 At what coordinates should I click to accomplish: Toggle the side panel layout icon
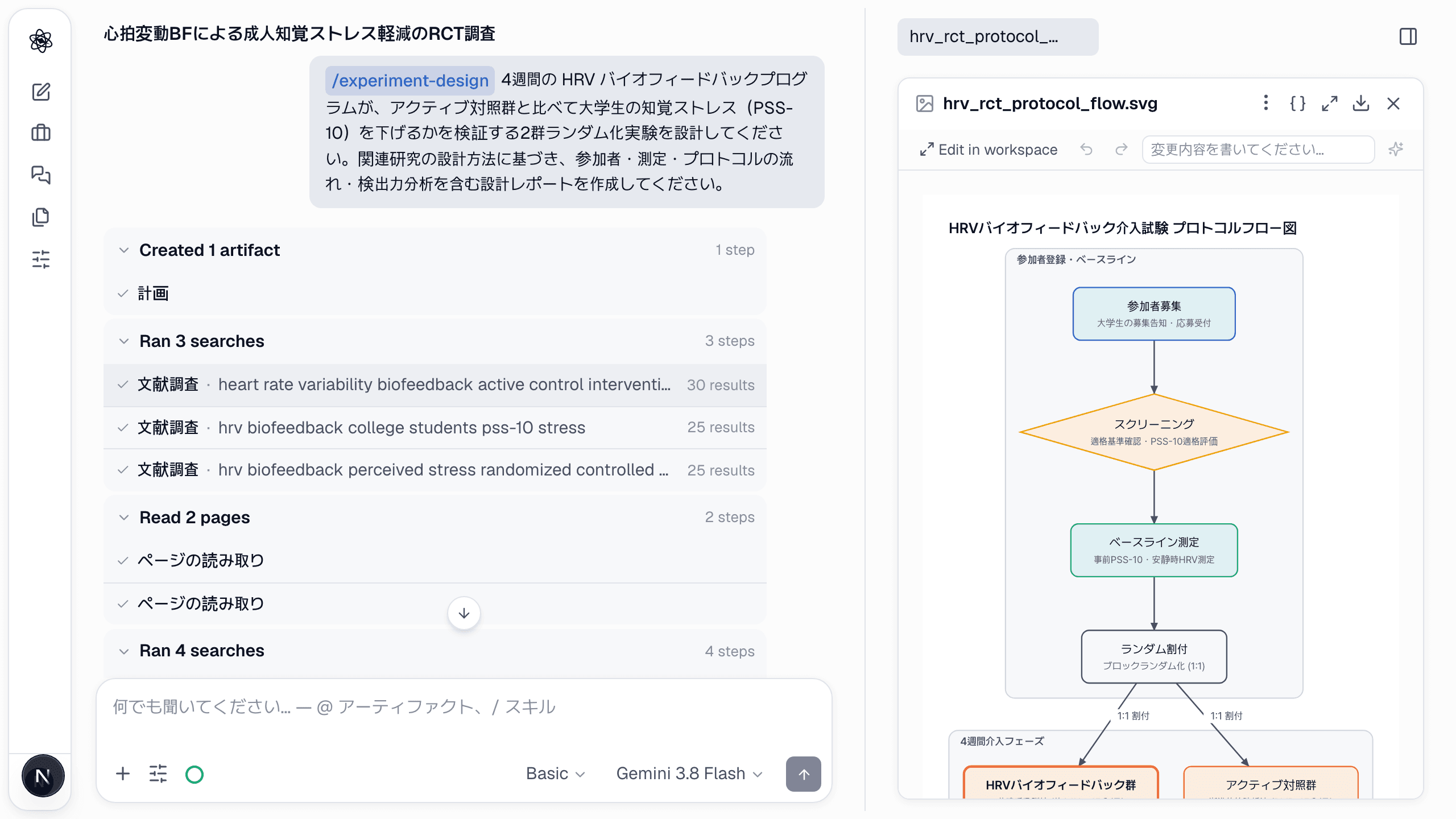tap(1408, 37)
